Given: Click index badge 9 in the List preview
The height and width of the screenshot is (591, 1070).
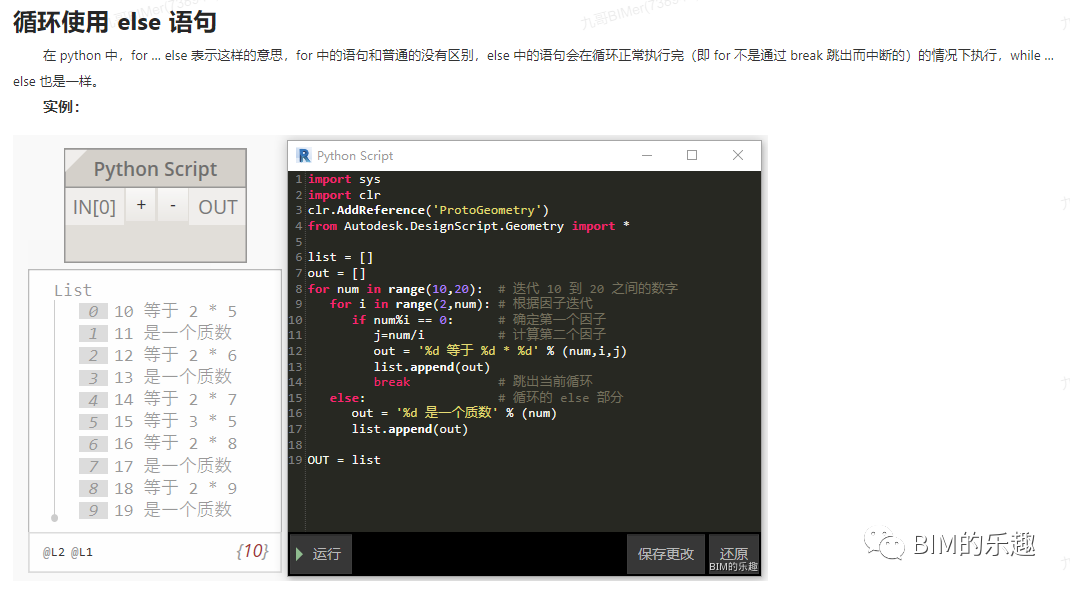Looking at the screenshot, I should click(92, 509).
